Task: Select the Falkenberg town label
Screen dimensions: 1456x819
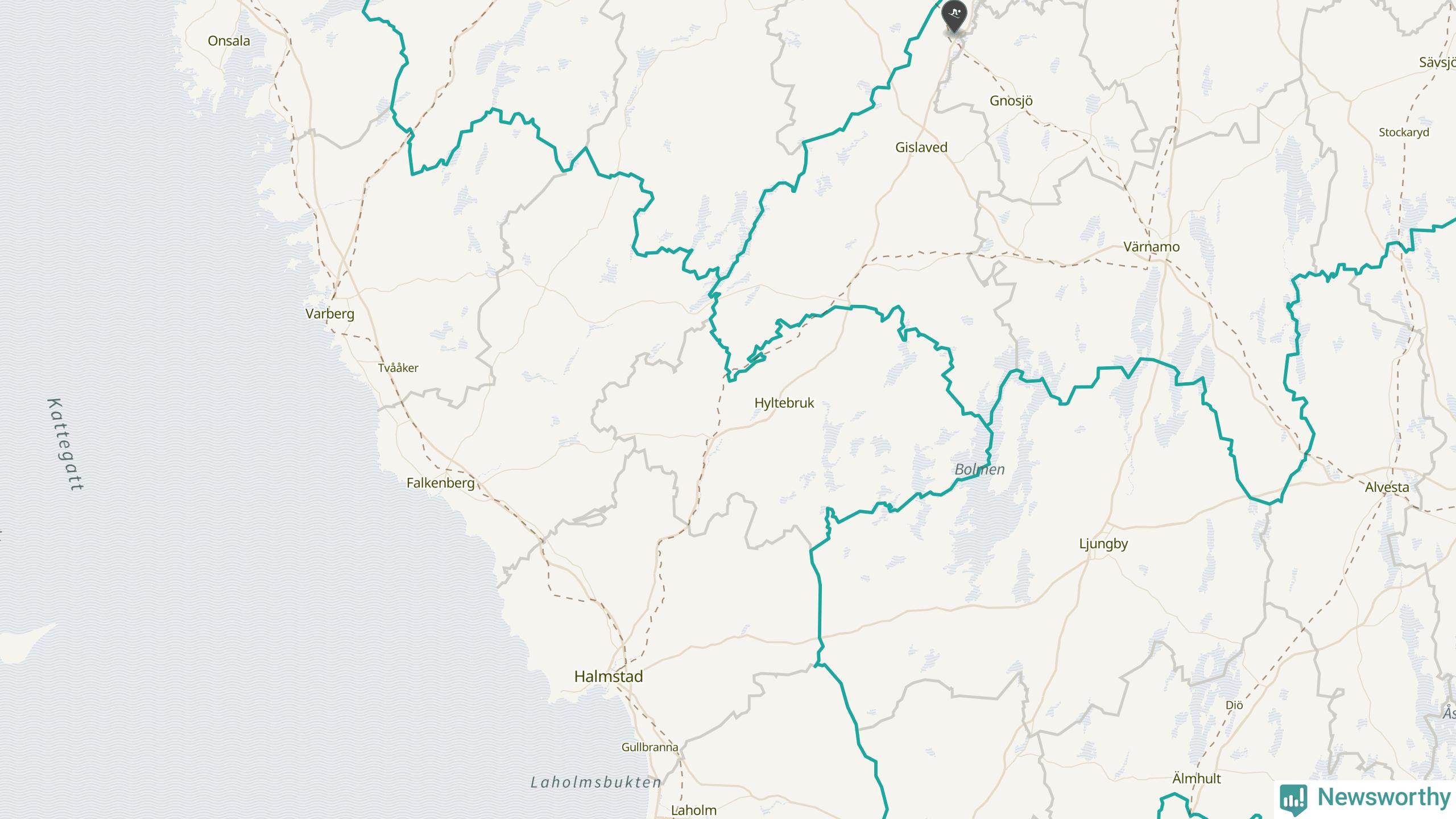Action: pos(440,483)
